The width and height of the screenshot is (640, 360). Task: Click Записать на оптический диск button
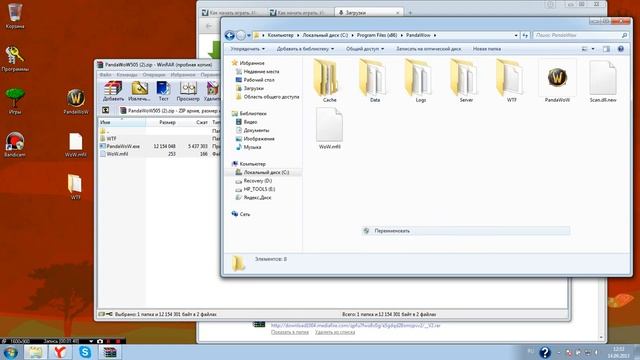pyautogui.click(x=429, y=49)
